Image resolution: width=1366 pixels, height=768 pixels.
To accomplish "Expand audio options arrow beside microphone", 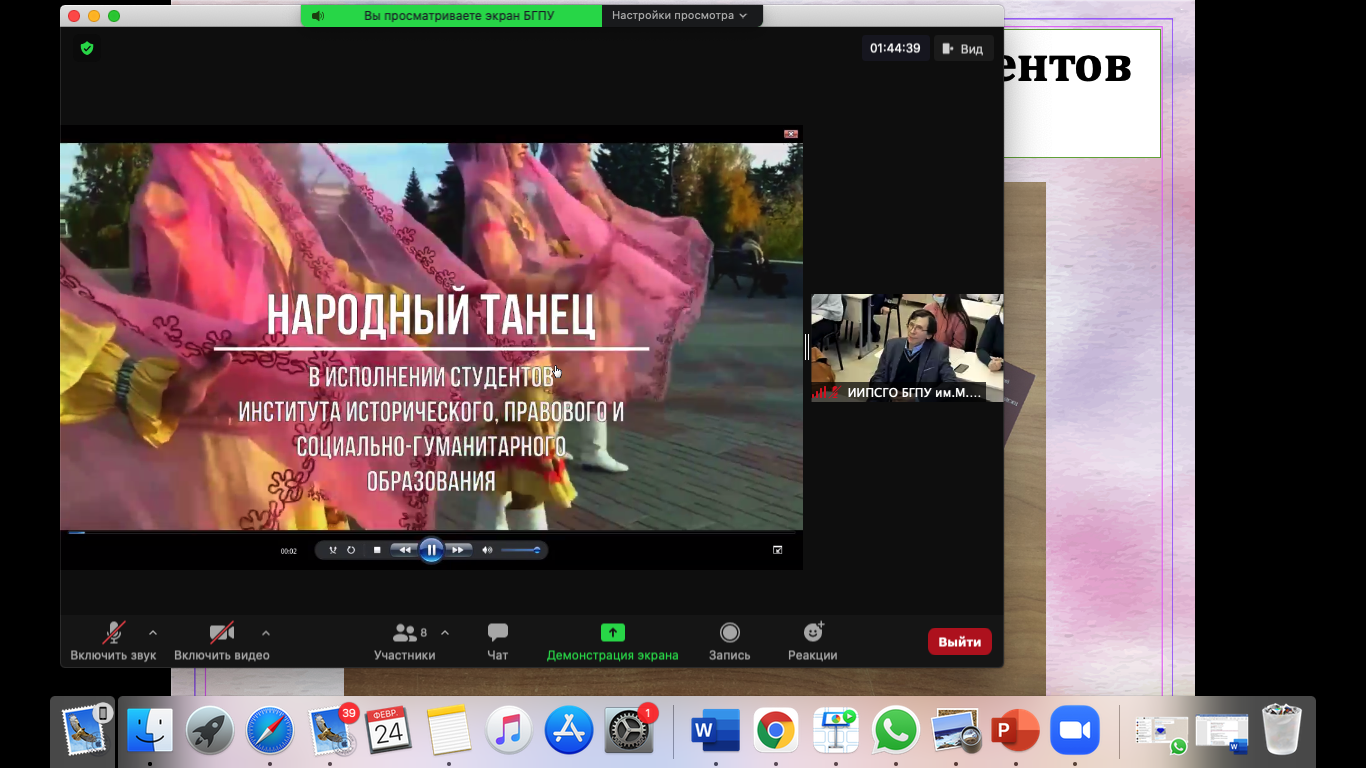I will click(153, 632).
